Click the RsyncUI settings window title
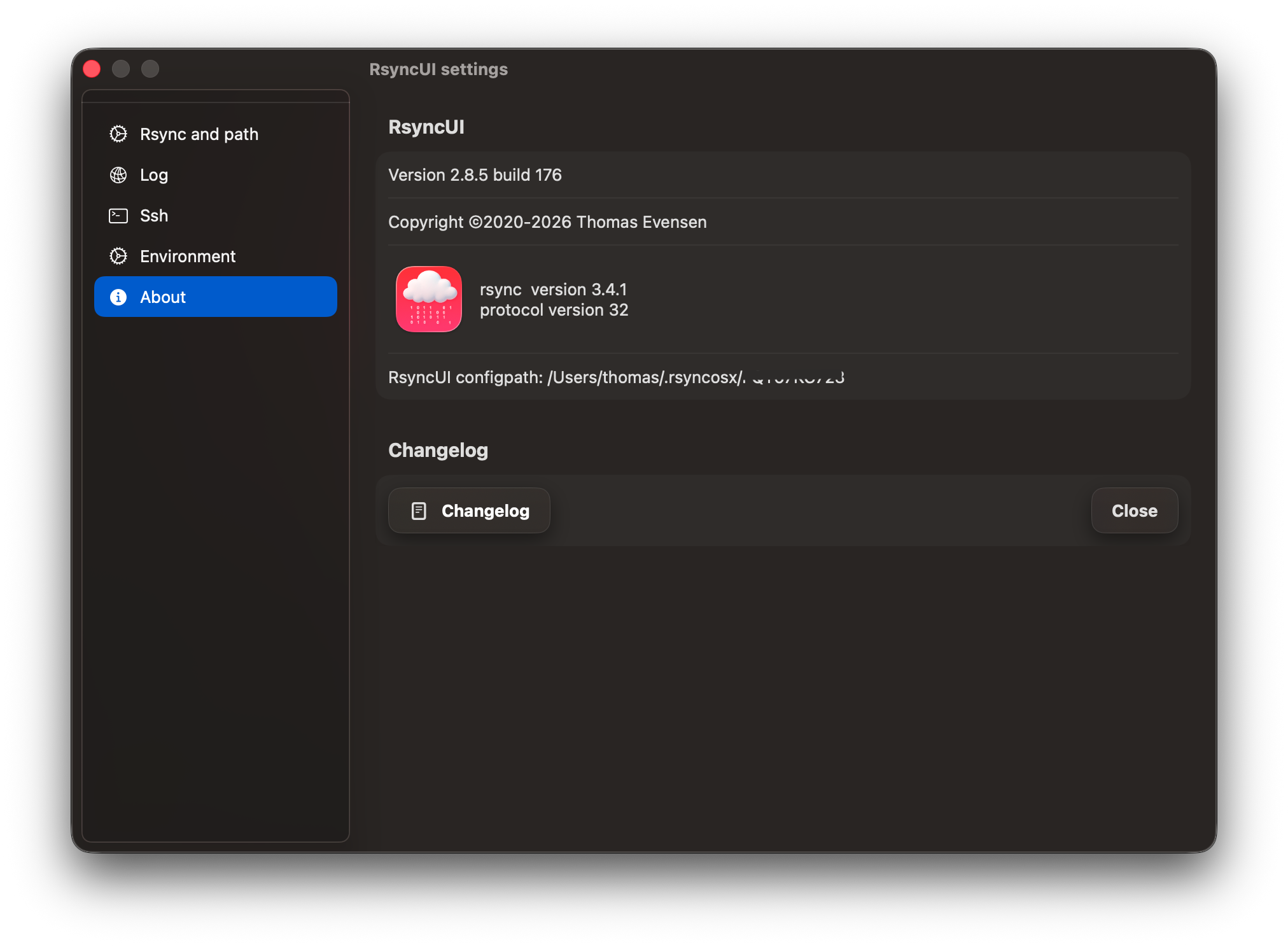Image resolution: width=1288 pixels, height=947 pixels. 438,69
